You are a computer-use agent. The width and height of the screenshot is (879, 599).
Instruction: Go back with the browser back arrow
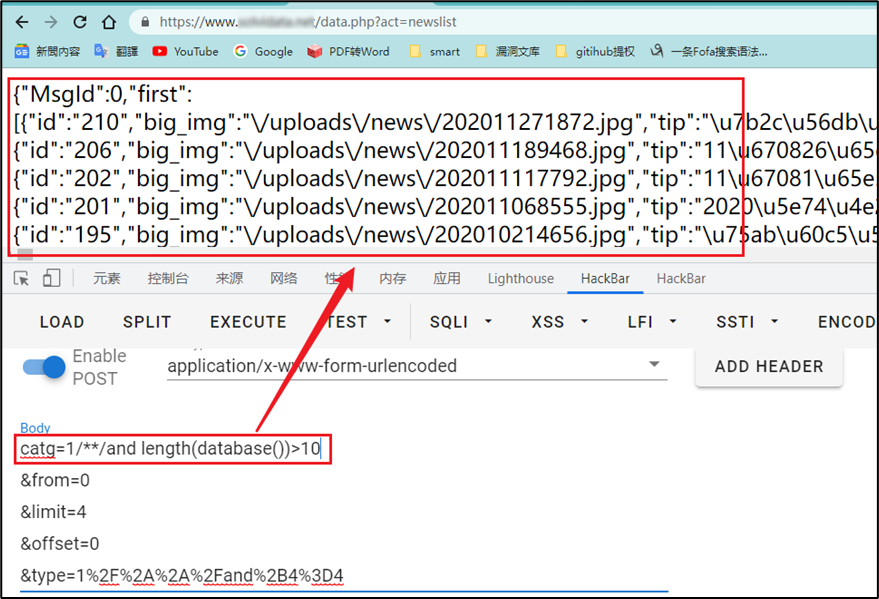point(22,22)
